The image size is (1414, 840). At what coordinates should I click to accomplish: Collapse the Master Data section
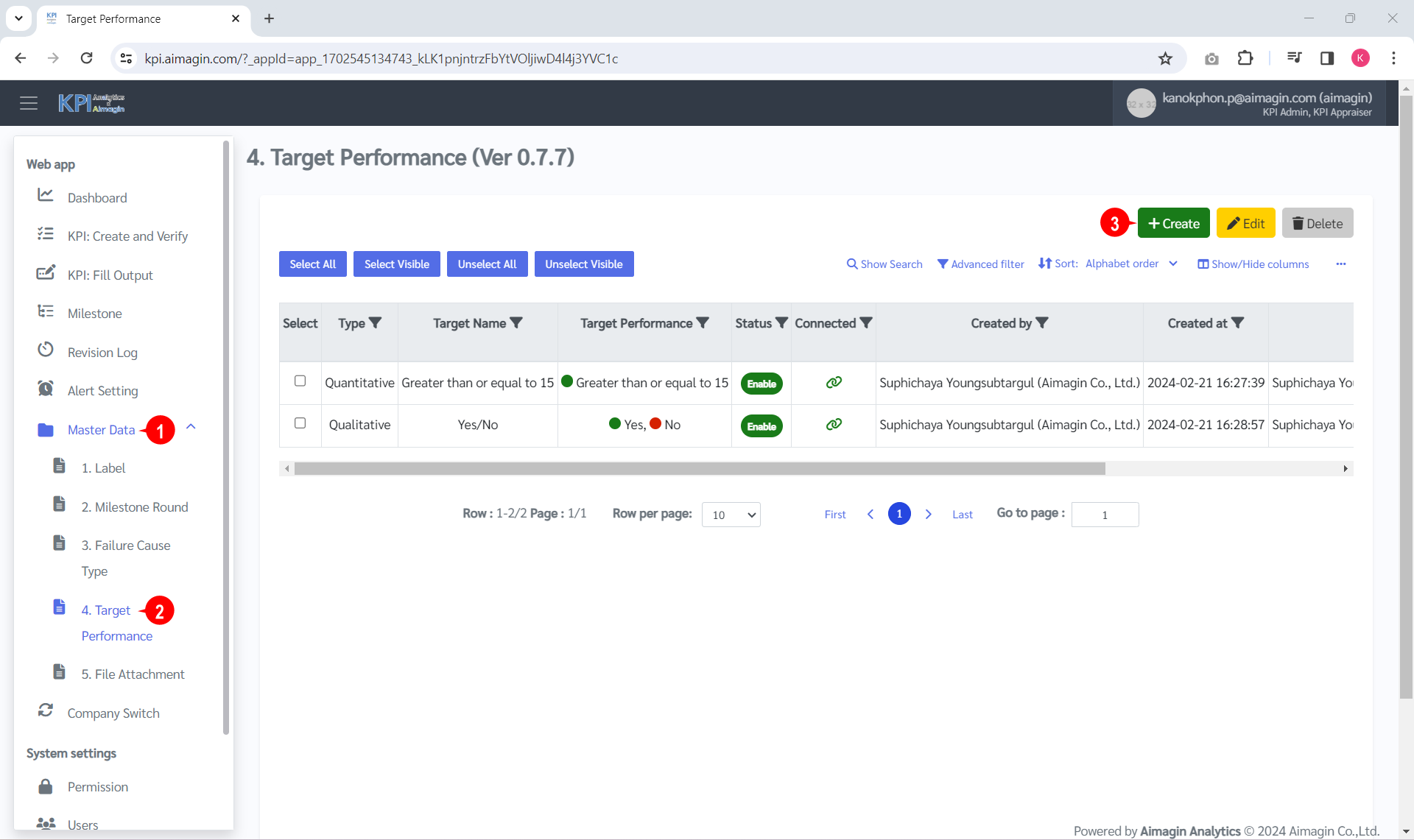(x=191, y=427)
